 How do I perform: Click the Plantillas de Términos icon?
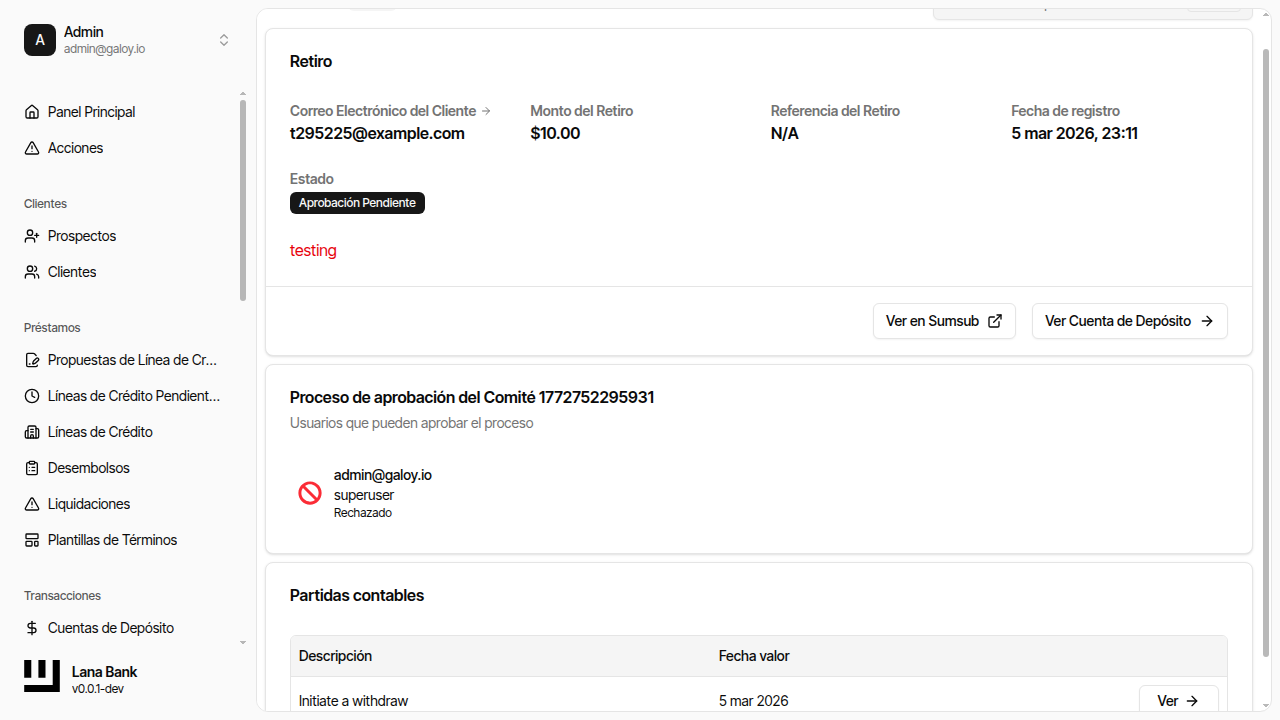pos(32,540)
